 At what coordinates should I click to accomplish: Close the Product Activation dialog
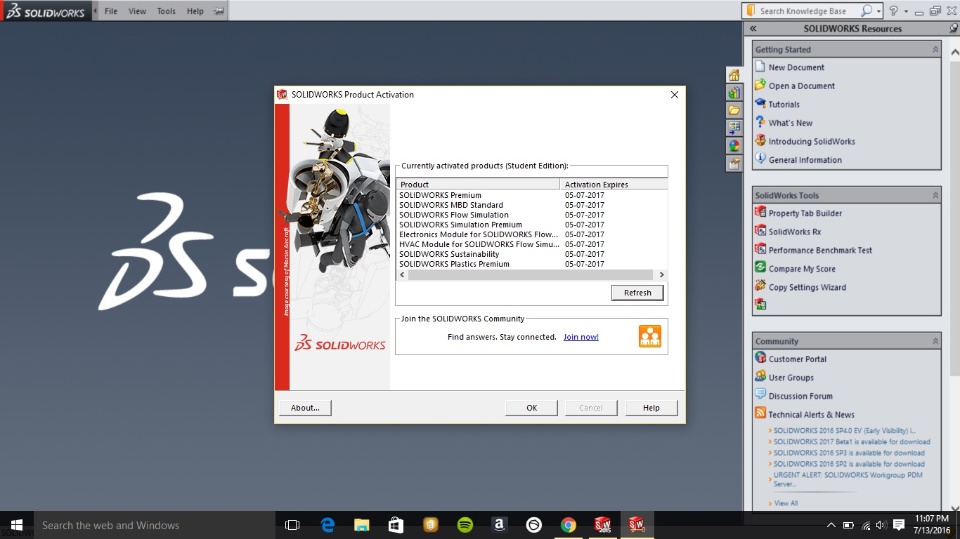674,94
